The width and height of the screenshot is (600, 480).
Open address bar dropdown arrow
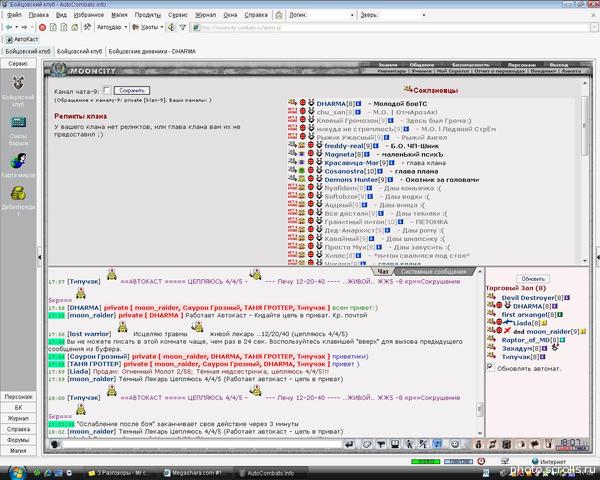[593, 28]
